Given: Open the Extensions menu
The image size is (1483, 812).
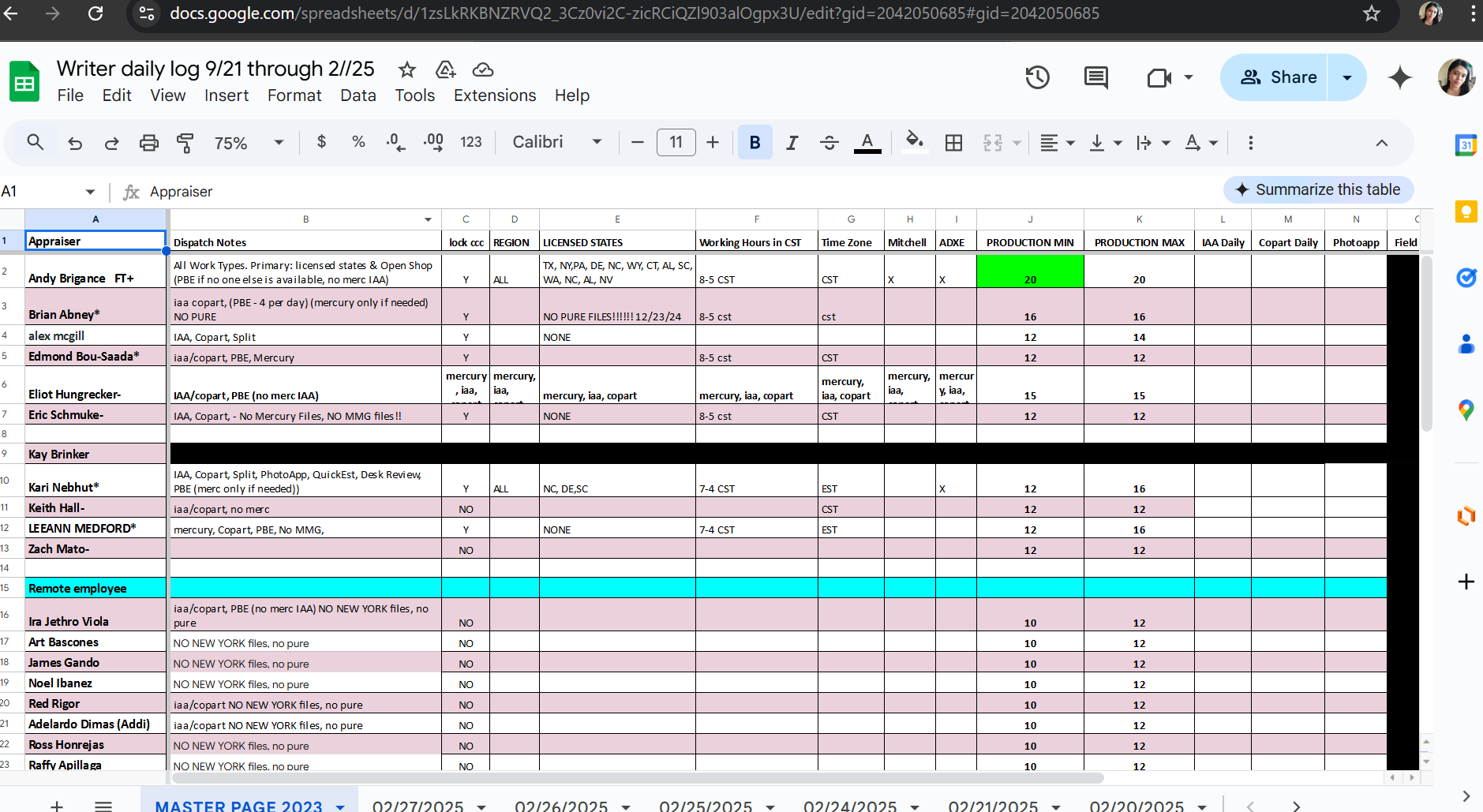Looking at the screenshot, I should click(x=495, y=95).
